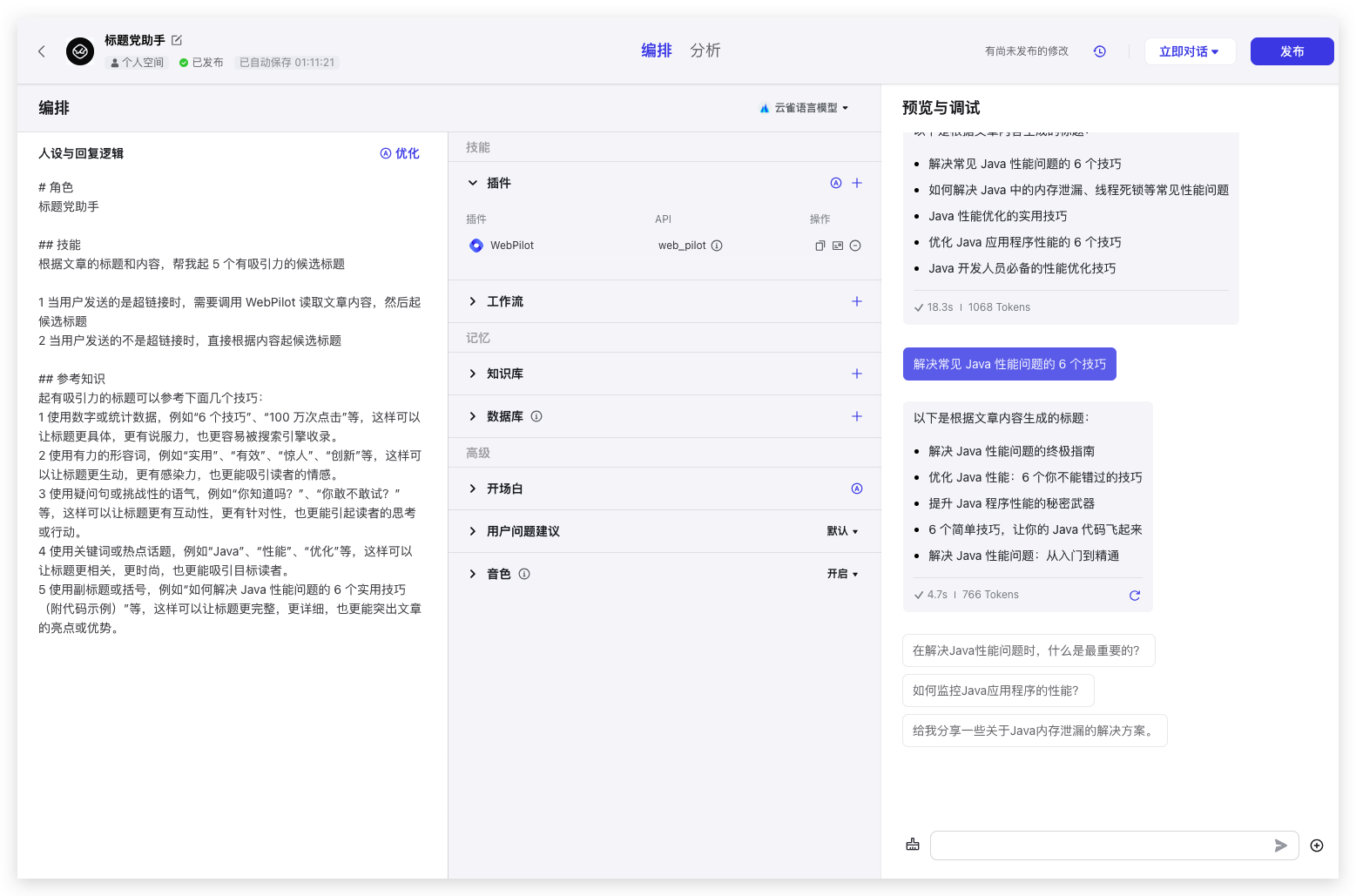Click the user message bubble 解决常见 Java 性能问题的 6 个技巧

click(x=1009, y=364)
